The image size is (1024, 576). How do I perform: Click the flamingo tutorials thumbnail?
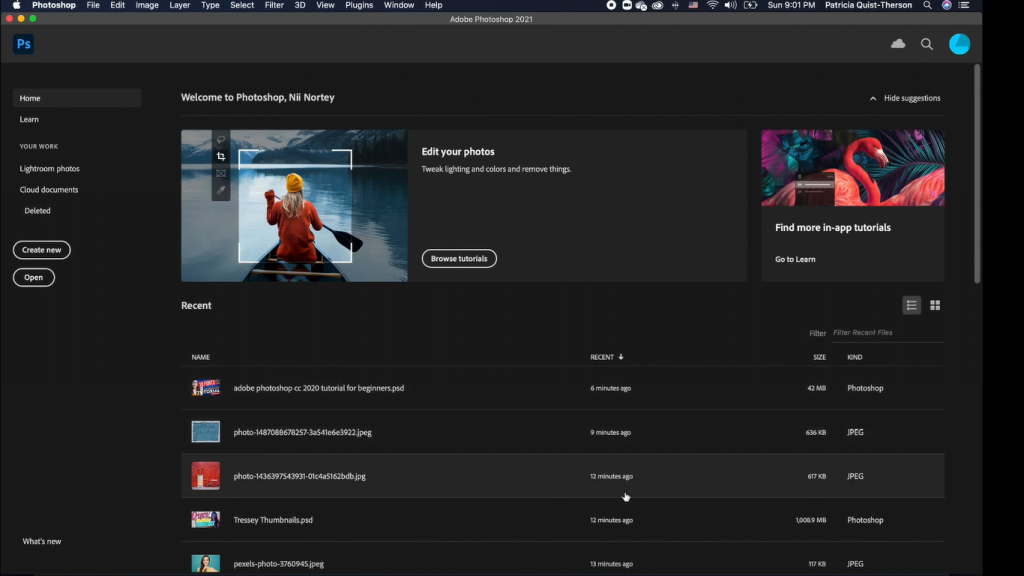point(852,168)
